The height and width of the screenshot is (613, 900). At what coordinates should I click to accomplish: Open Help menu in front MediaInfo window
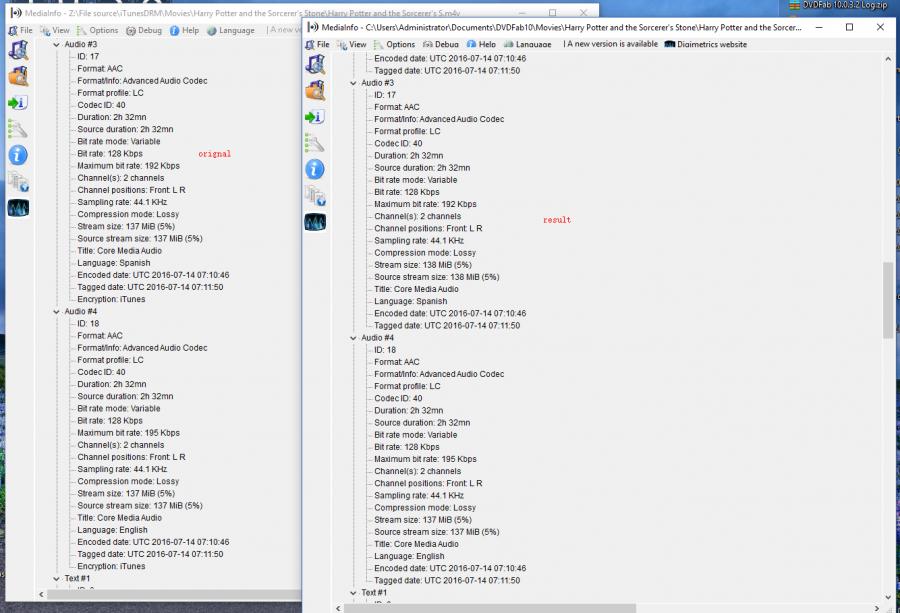tap(481, 44)
